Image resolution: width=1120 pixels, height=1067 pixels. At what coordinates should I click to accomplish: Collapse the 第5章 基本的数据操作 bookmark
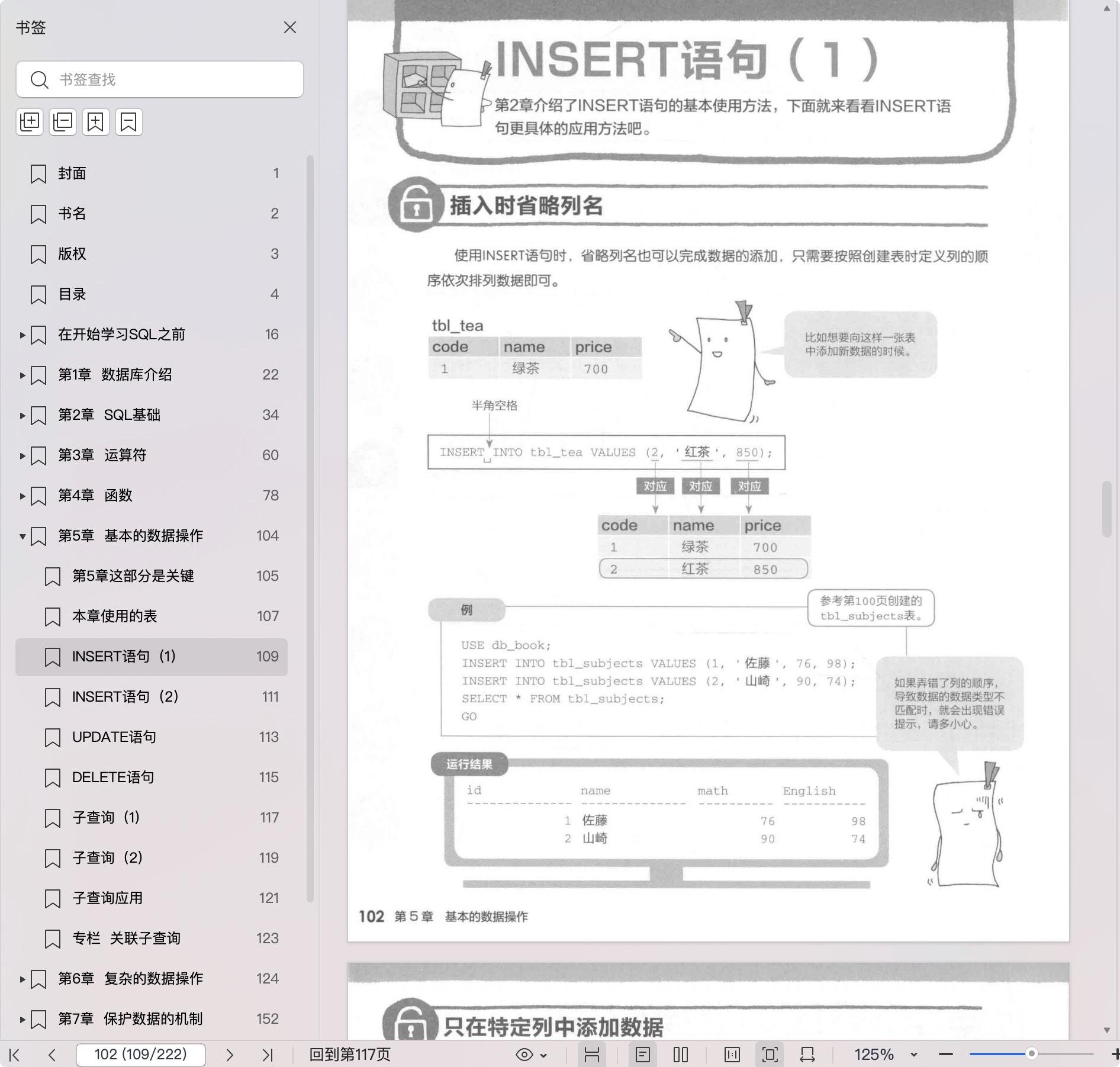pyautogui.click(x=22, y=536)
